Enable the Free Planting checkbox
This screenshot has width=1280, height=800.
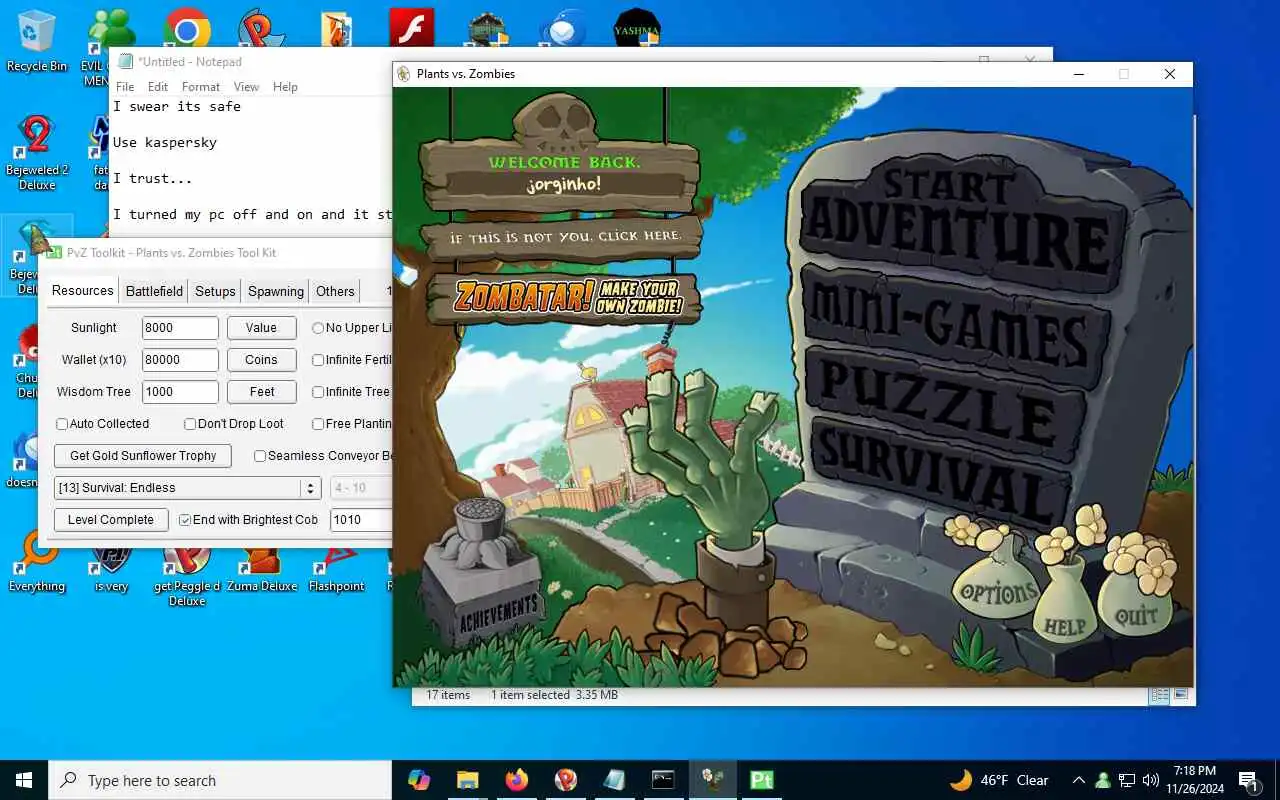coord(318,424)
